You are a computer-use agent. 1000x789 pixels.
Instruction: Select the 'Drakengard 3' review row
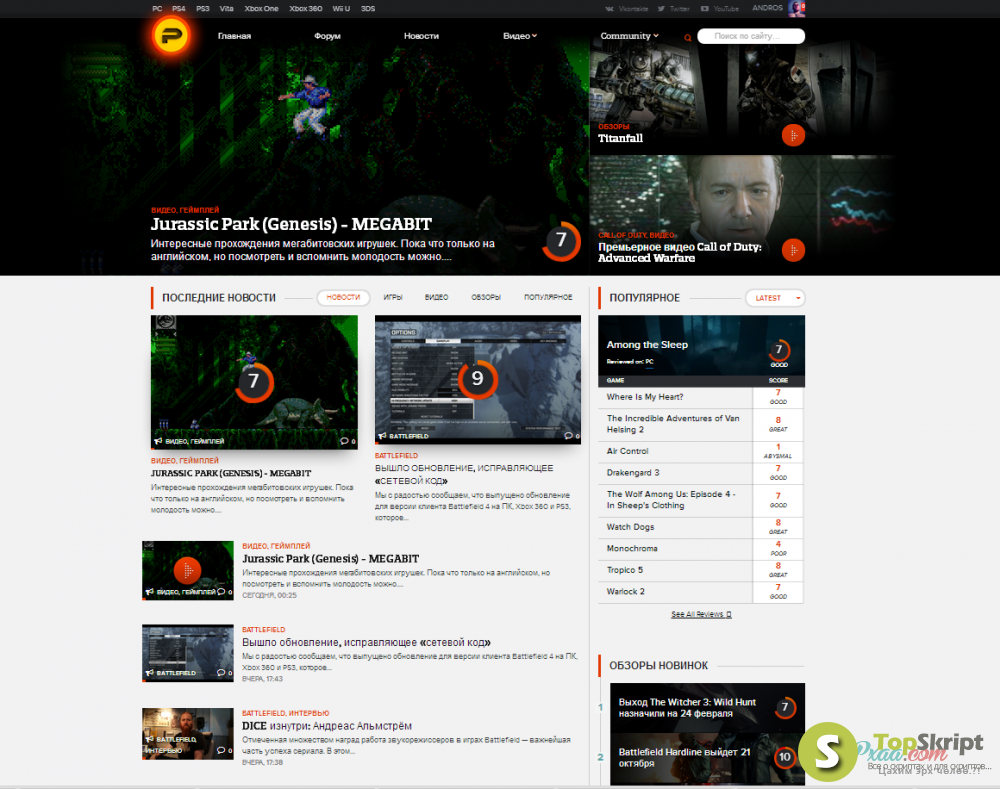click(701, 473)
